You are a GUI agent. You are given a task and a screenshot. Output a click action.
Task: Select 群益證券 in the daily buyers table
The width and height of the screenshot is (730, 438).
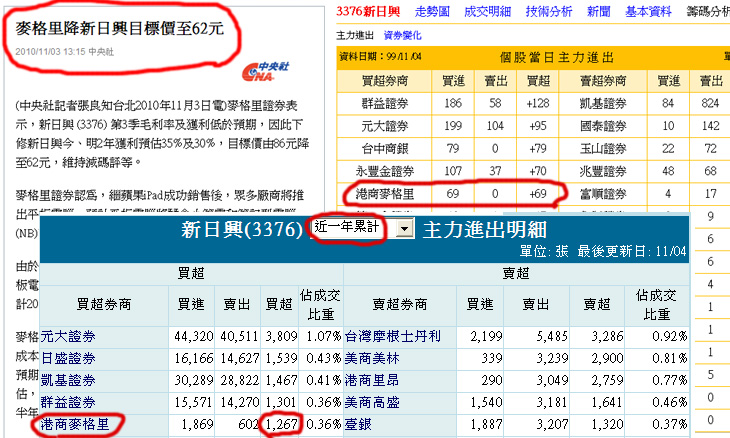[x=385, y=103]
